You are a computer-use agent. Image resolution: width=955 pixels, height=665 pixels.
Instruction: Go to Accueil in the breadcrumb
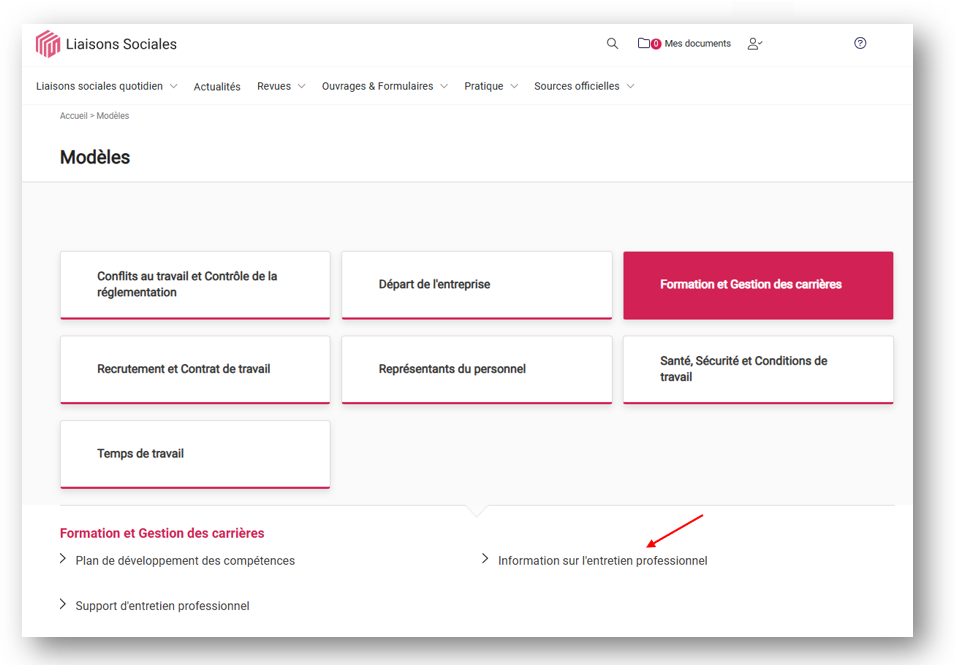pos(74,116)
